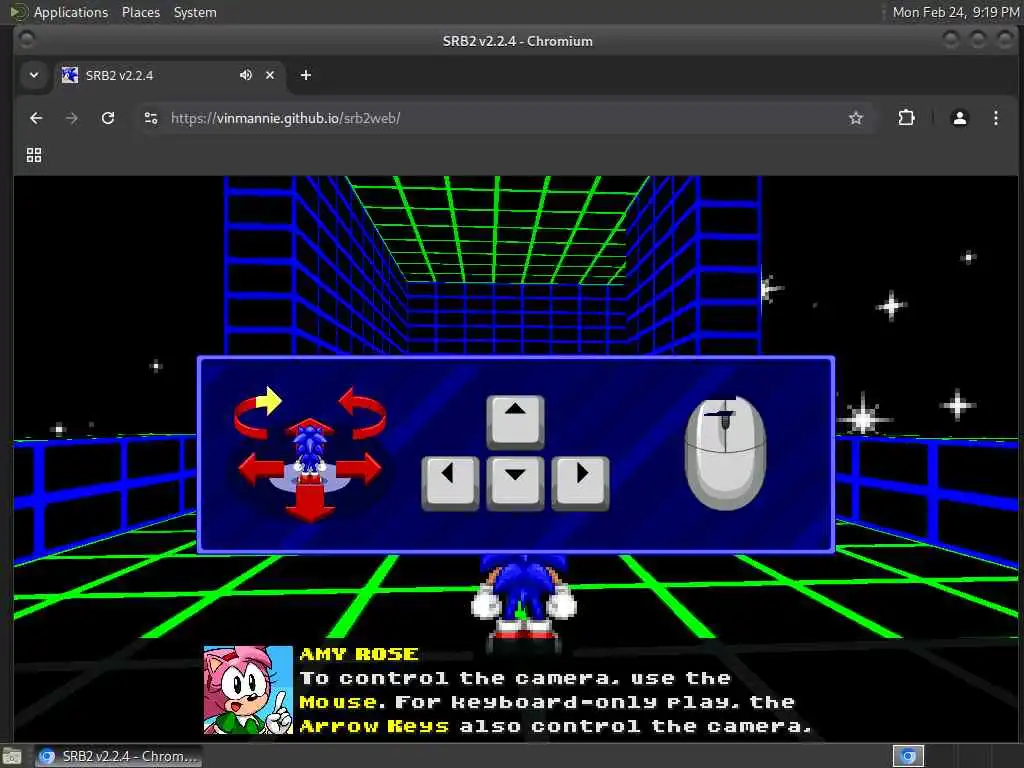Click the clock showing Mon Feb 24

click(955, 12)
